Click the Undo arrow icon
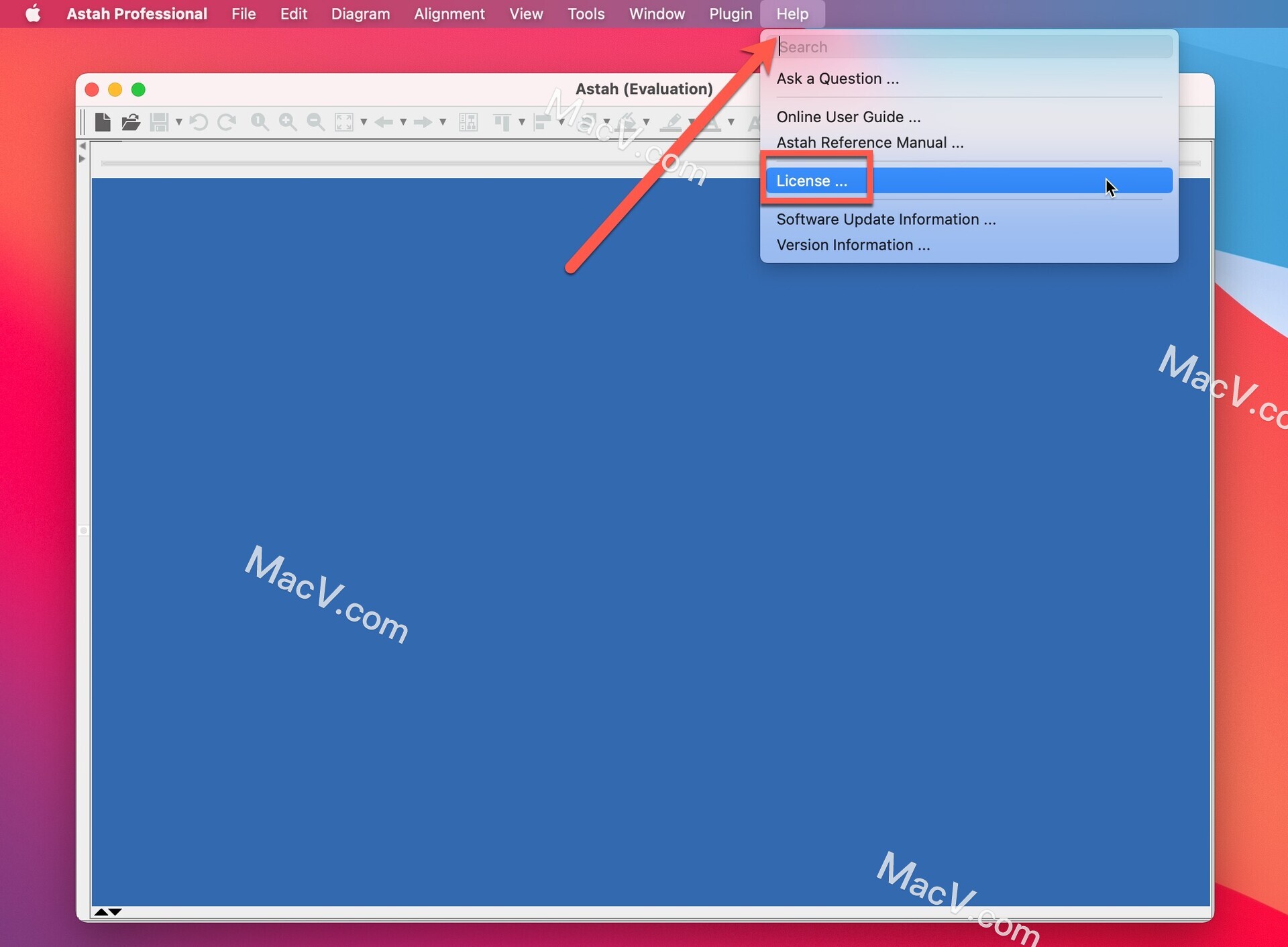1288x947 pixels. (x=199, y=122)
